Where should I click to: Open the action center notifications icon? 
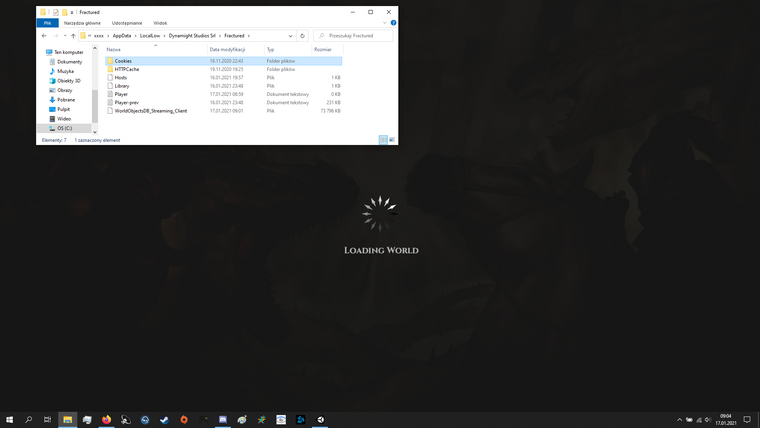pos(747,420)
